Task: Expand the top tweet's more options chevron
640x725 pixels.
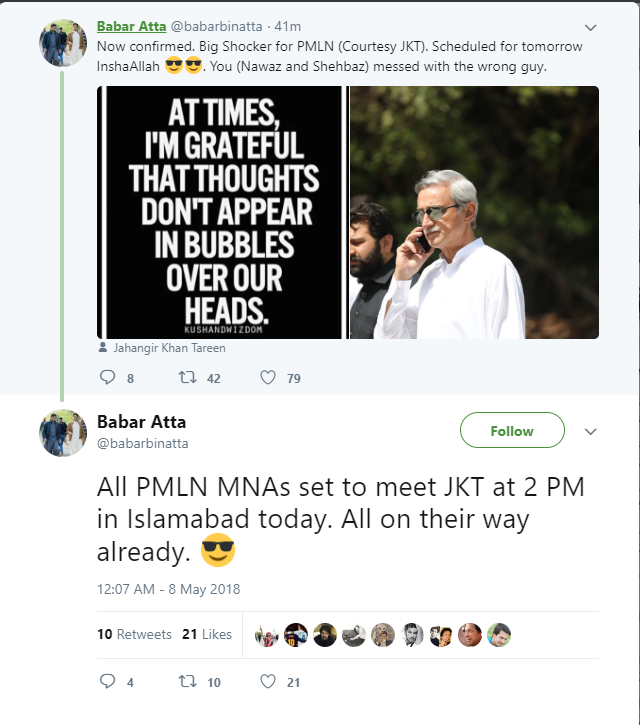Action: click(x=590, y=27)
